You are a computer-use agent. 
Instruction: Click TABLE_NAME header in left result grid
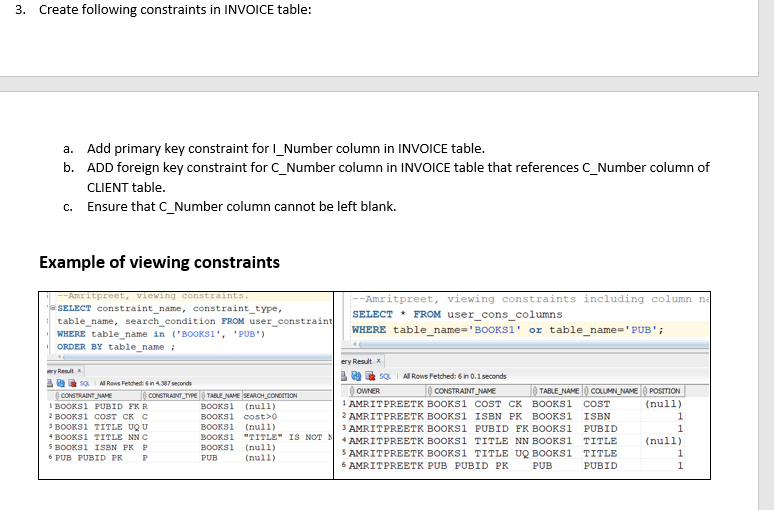[221, 395]
